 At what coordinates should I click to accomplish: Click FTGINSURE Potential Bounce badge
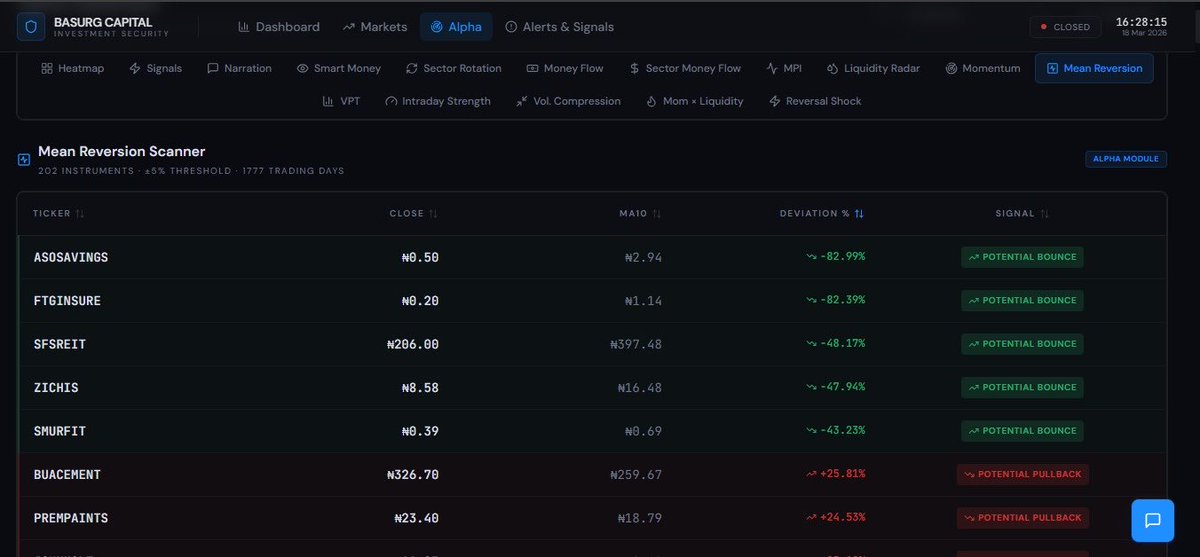(1022, 300)
